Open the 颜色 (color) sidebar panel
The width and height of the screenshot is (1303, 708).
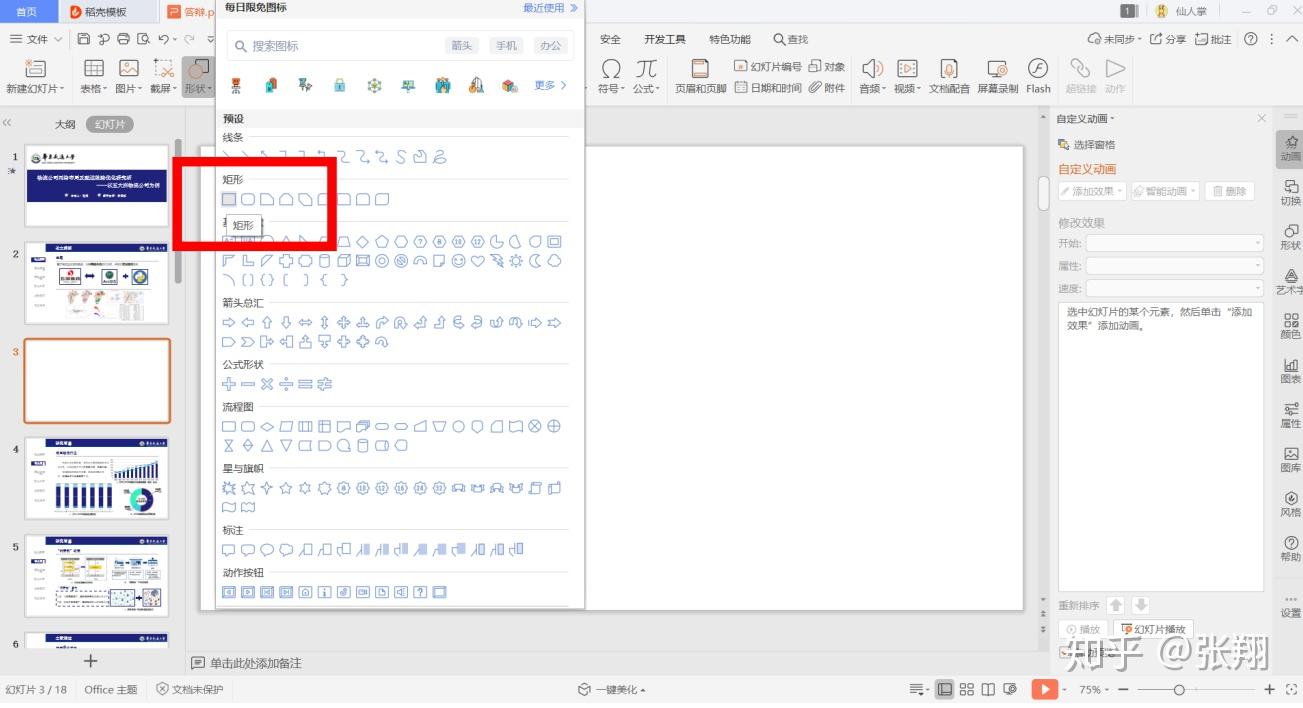(x=1290, y=325)
